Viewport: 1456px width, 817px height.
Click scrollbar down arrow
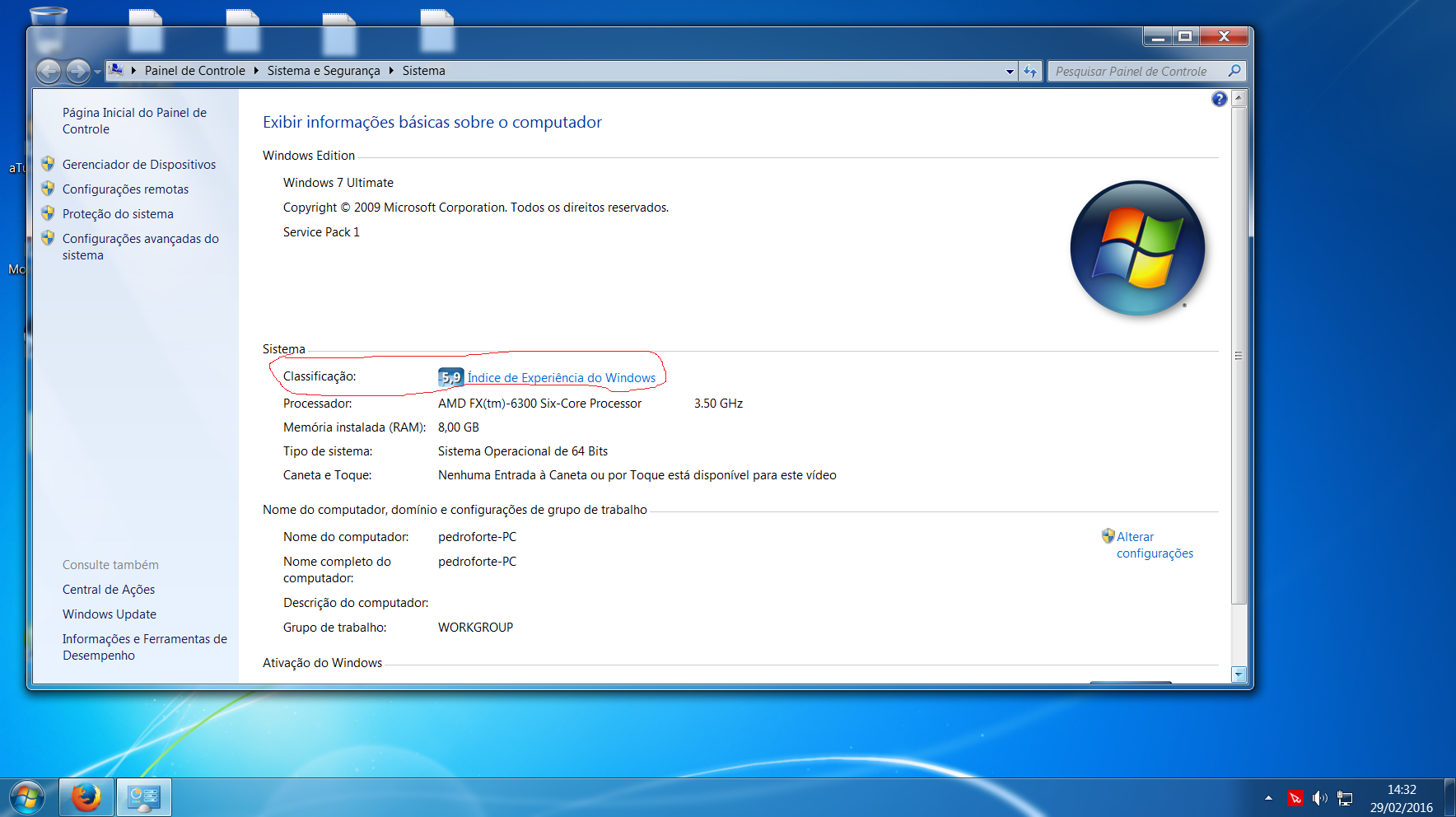[x=1239, y=675]
